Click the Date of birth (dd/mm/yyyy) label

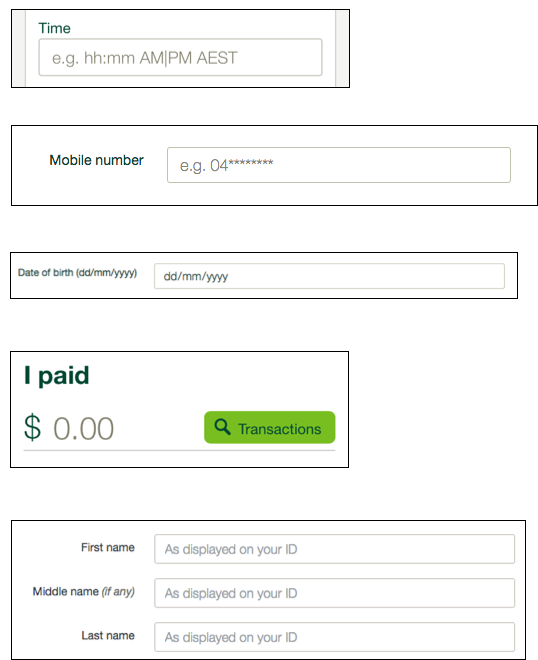[77, 273]
